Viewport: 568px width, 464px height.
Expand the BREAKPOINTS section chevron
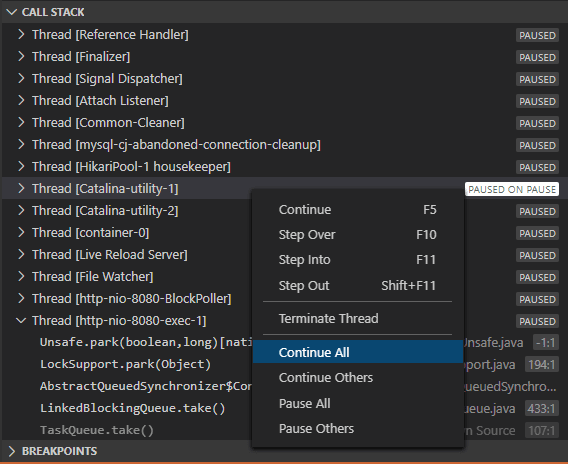[12, 451]
